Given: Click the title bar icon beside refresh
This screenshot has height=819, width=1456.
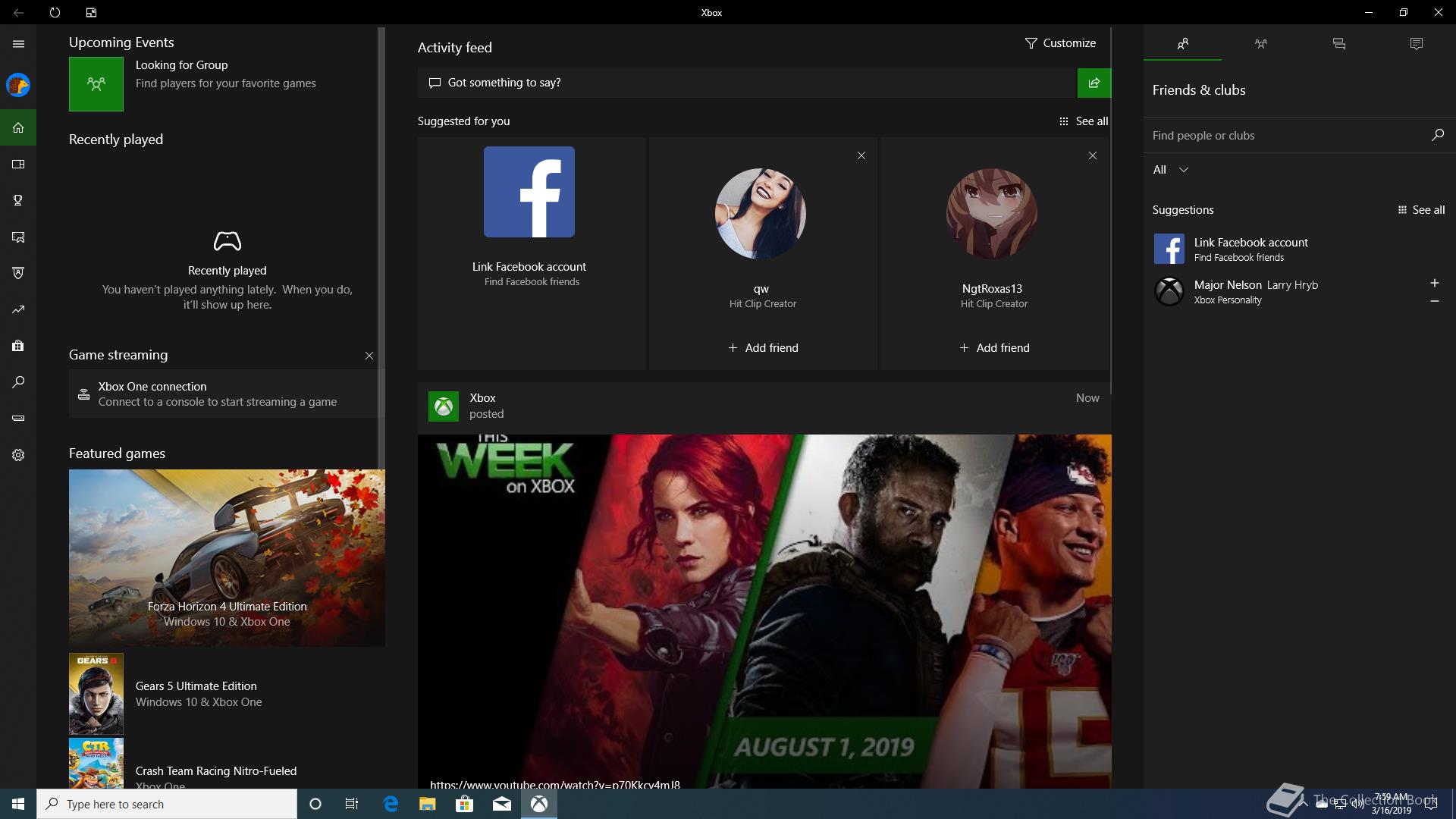Looking at the screenshot, I should click(91, 12).
